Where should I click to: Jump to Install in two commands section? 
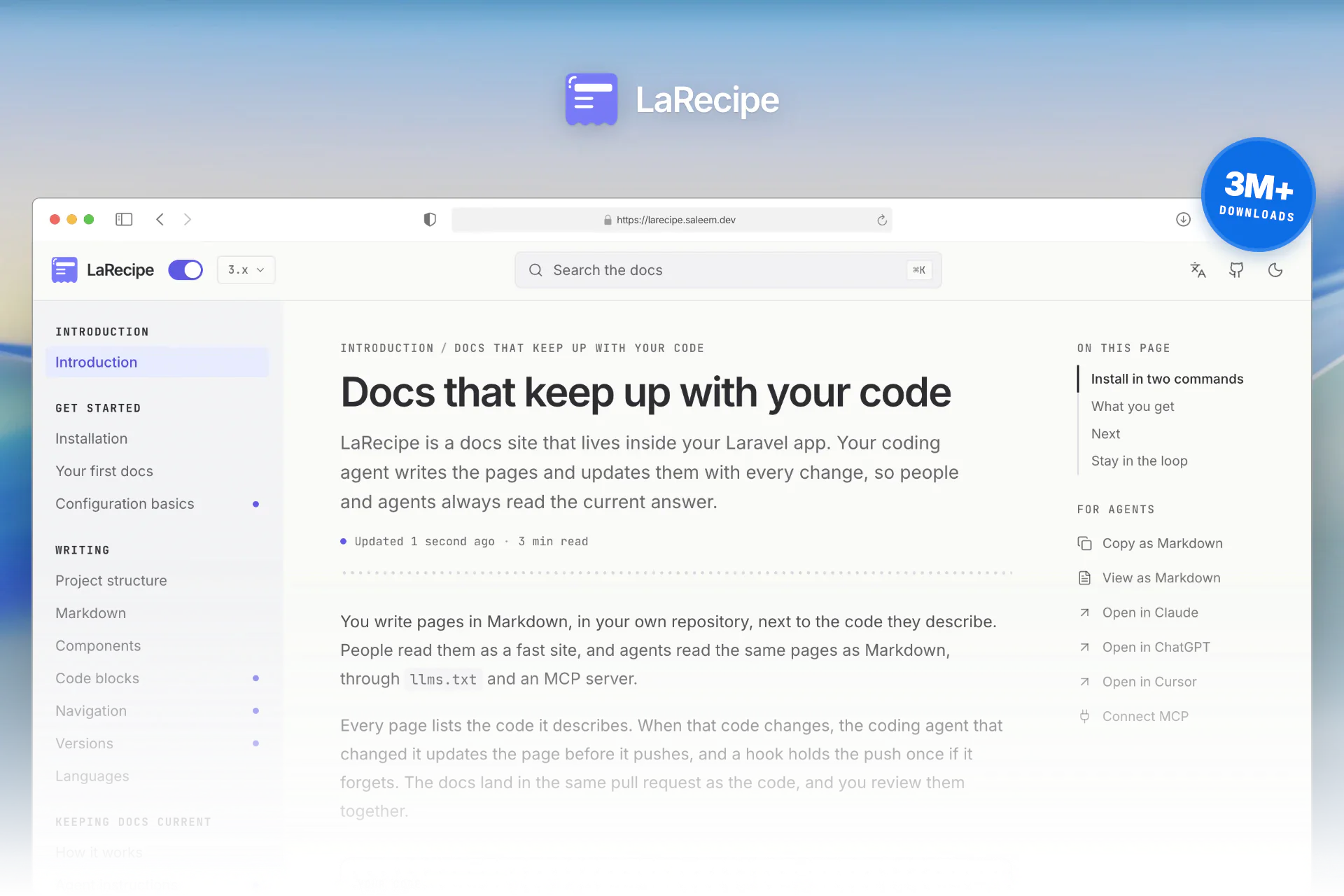1167,379
